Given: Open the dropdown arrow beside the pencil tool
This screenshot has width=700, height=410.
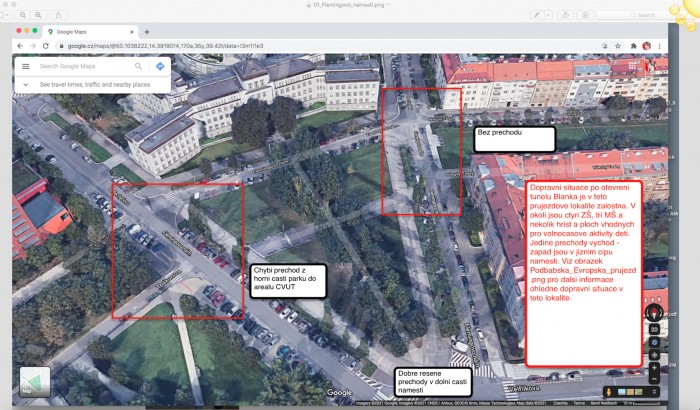Looking at the screenshot, I should point(548,15).
